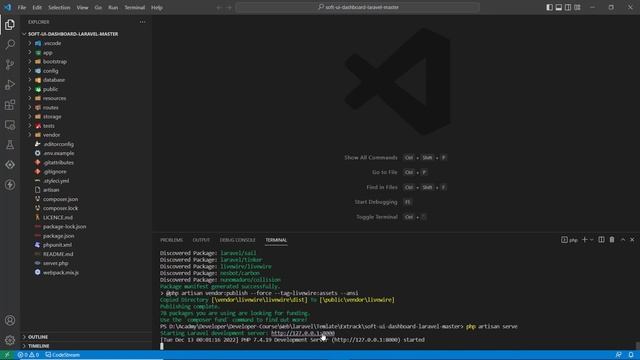Toggle secondary sidebar layout icon
The width and height of the screenshot is (640, 360).
click(568, 7)
